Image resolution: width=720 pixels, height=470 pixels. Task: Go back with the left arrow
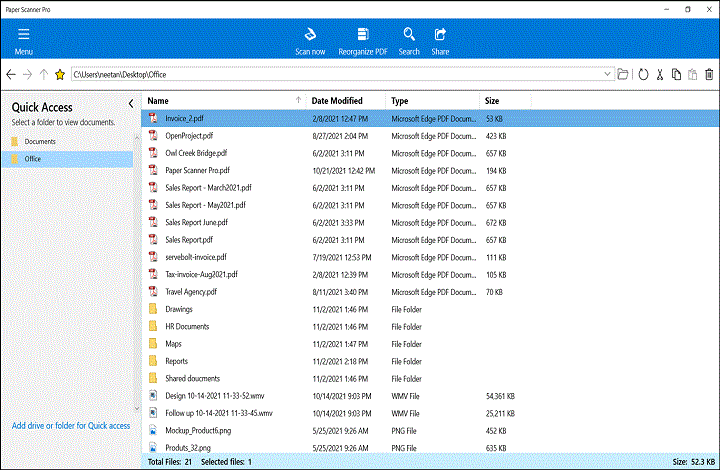tap(11, 75)
